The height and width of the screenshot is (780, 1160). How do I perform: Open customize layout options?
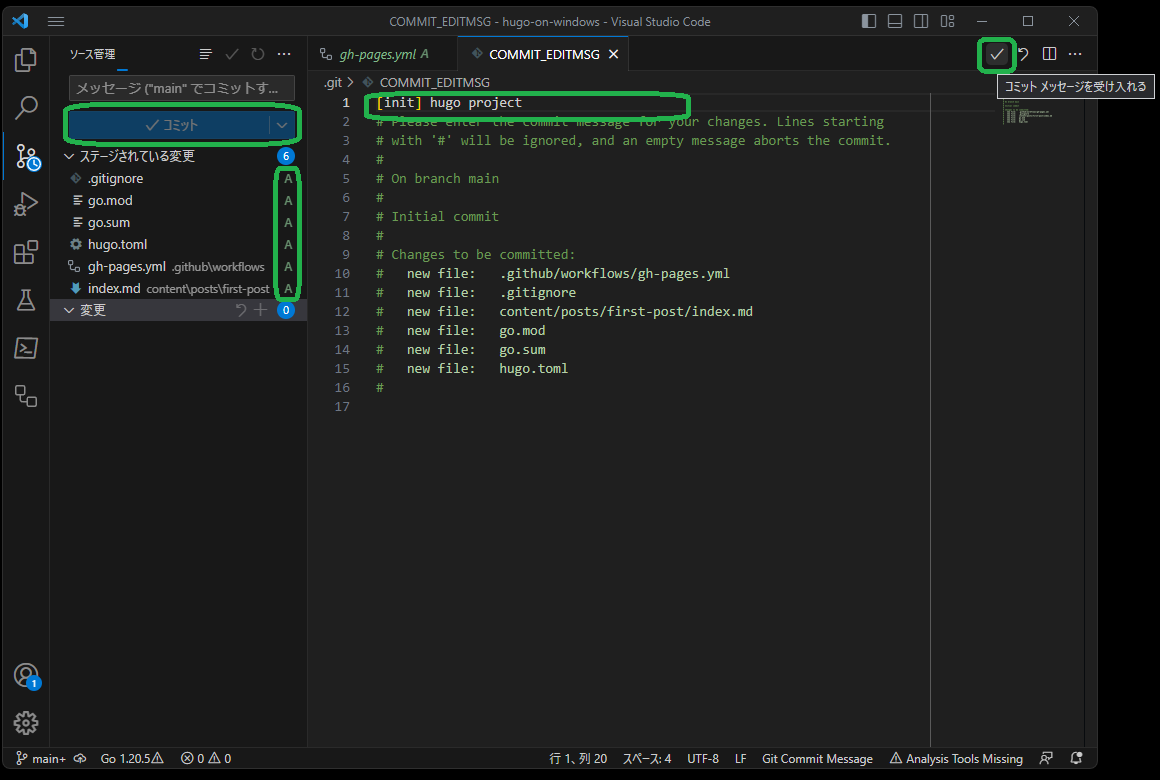point(948,21)
